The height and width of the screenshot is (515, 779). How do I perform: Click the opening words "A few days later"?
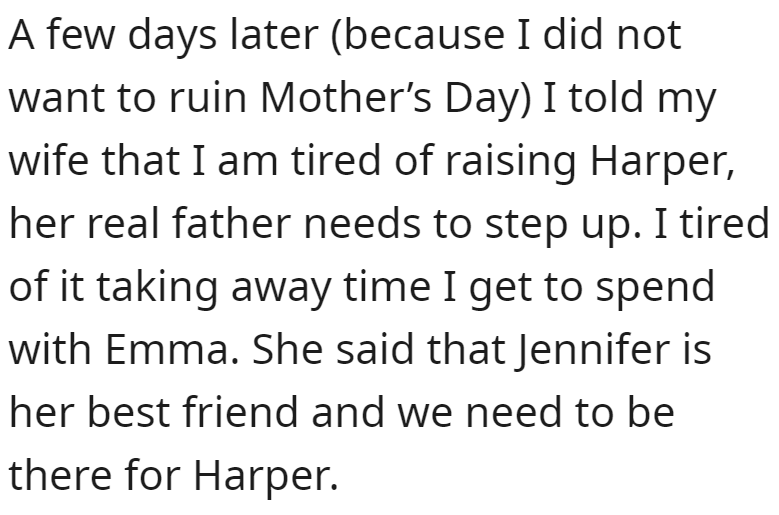point(163,35)
